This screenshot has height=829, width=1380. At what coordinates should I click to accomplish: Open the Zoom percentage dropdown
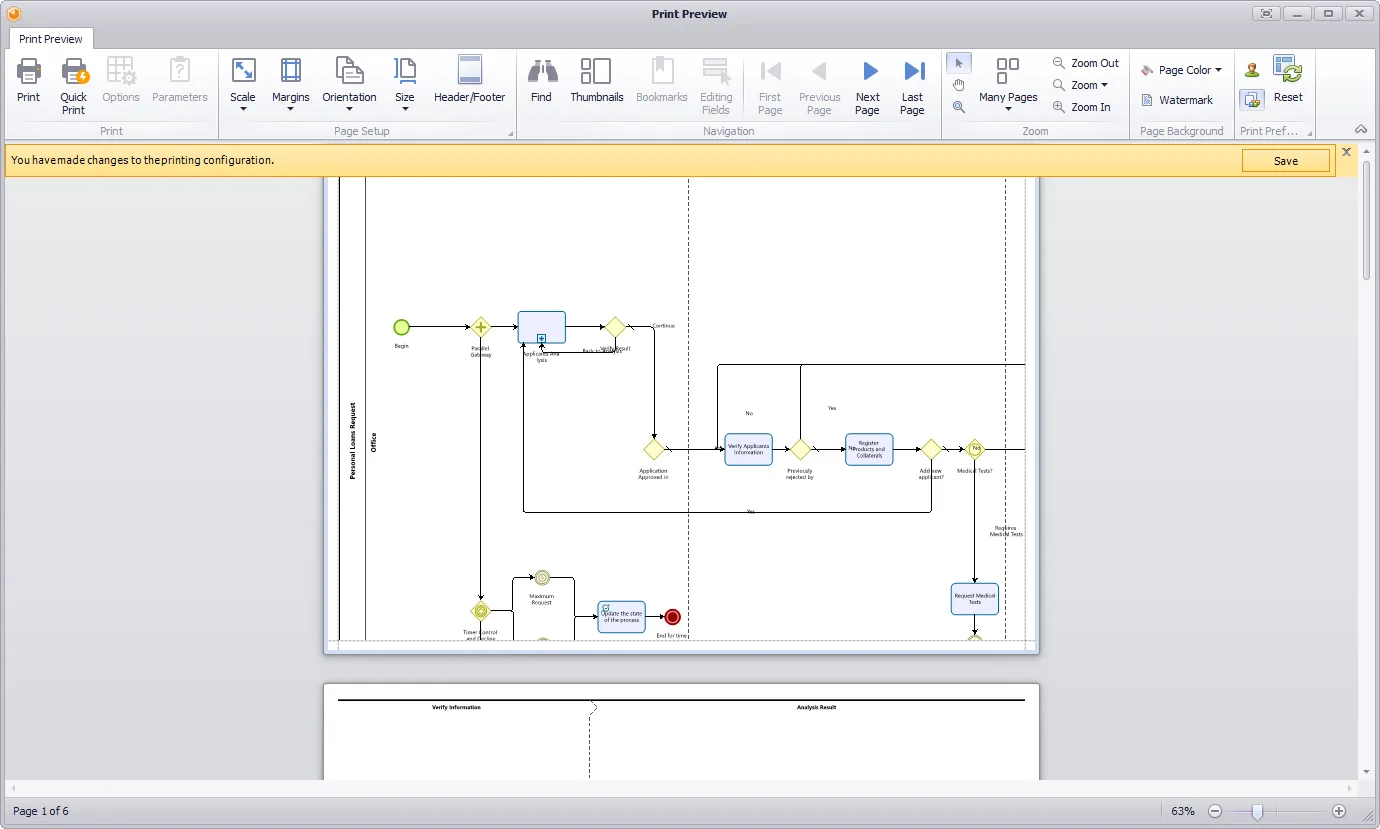pos(1081,85)
